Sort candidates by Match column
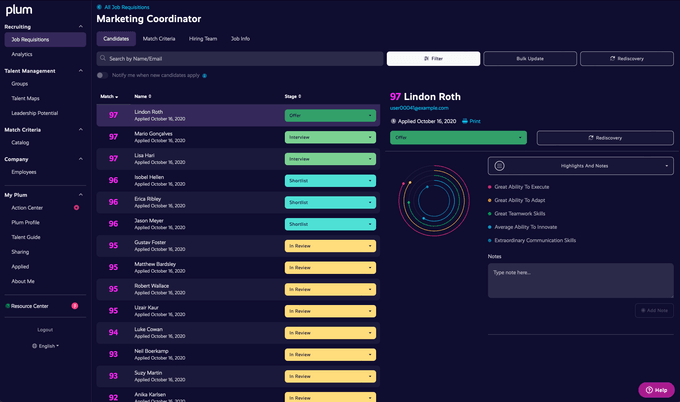Screen dimensions: 680x402 [x=108, y=96]
